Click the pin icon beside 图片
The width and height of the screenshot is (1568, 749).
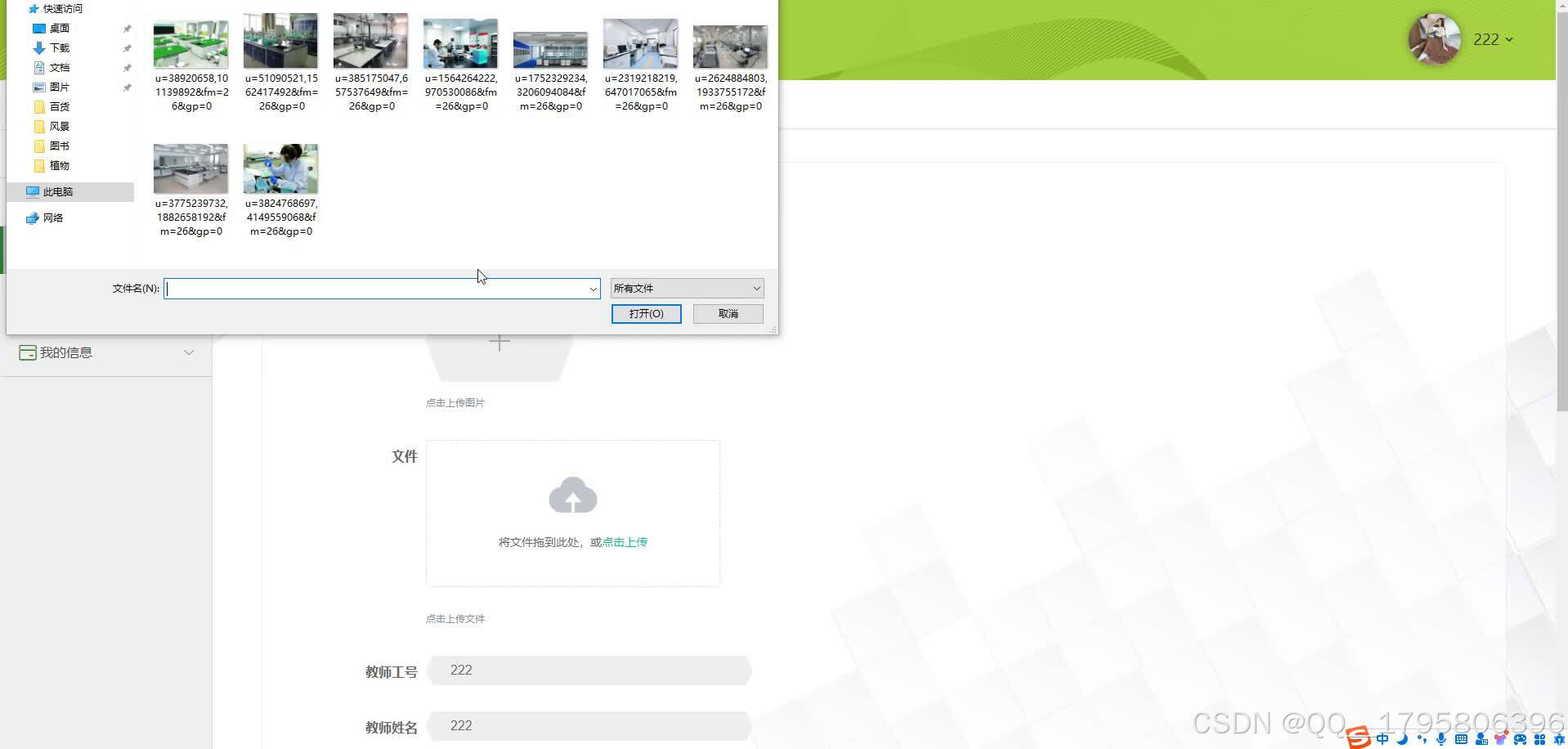pos(127,87)
